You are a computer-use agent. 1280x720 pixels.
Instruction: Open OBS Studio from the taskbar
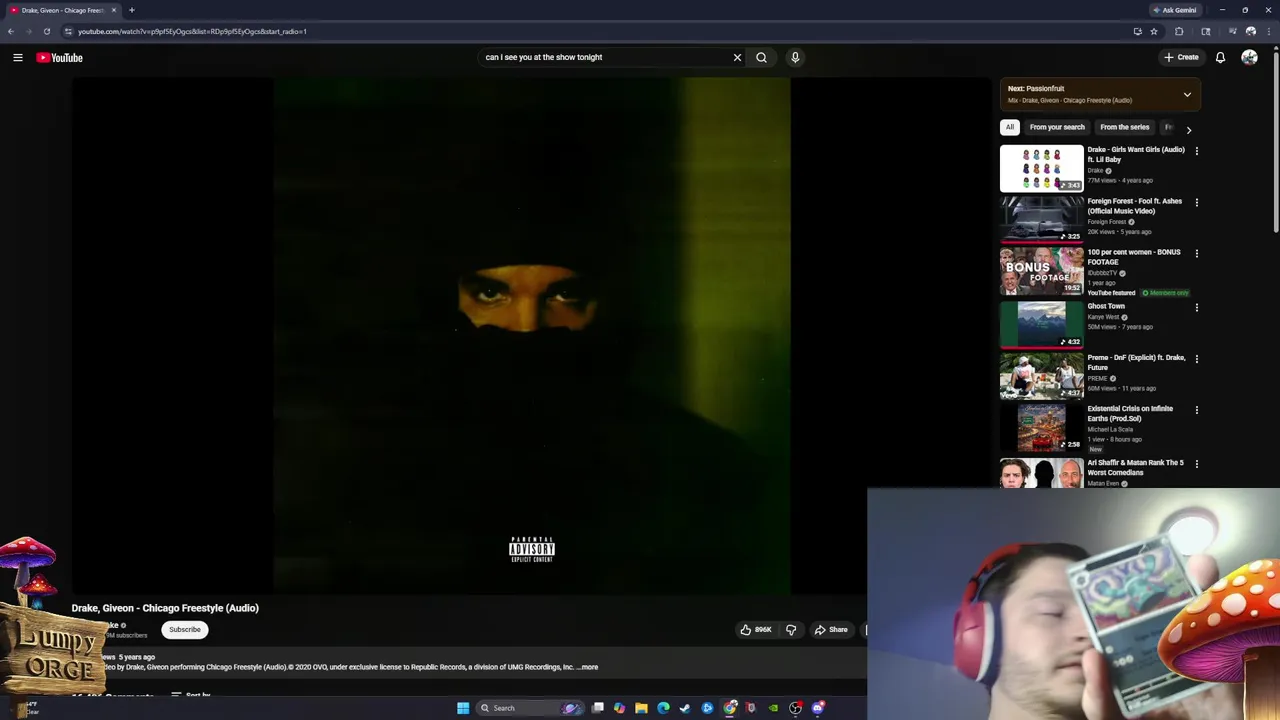[795, 708]
